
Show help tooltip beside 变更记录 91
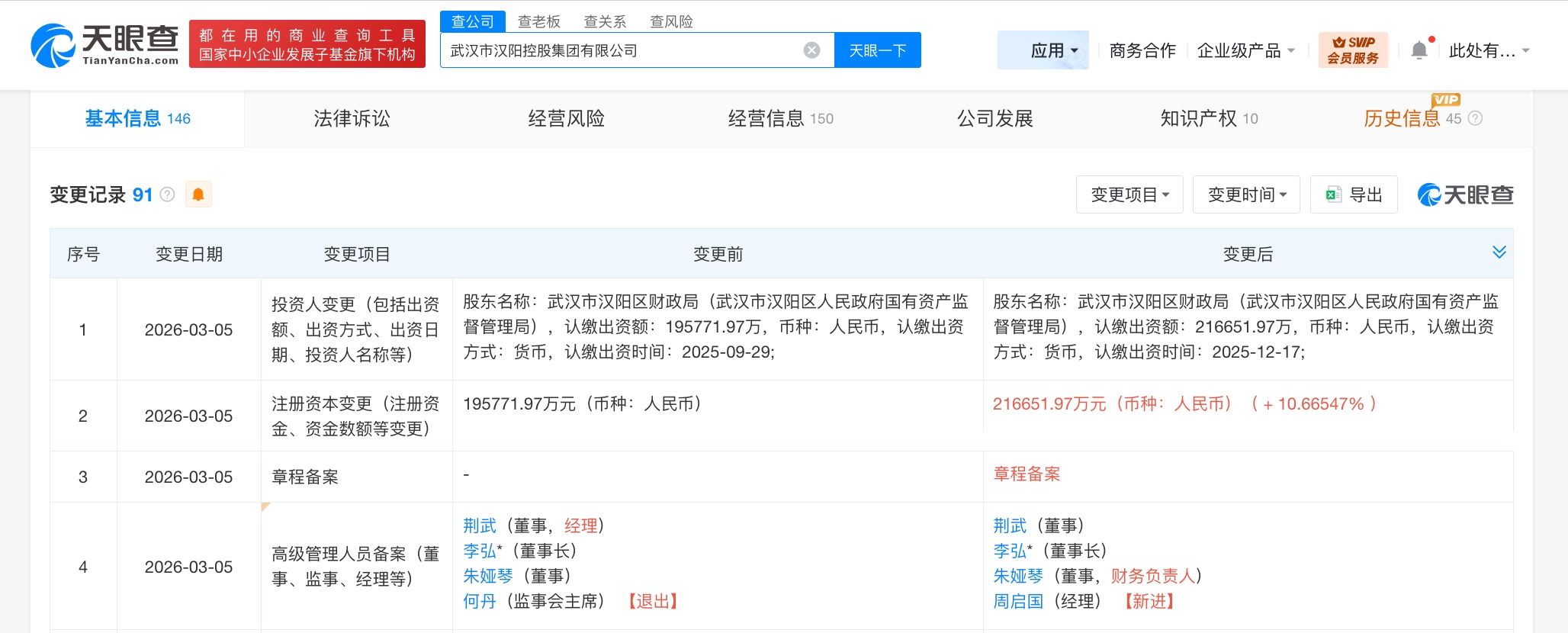[x=168, y=194]
